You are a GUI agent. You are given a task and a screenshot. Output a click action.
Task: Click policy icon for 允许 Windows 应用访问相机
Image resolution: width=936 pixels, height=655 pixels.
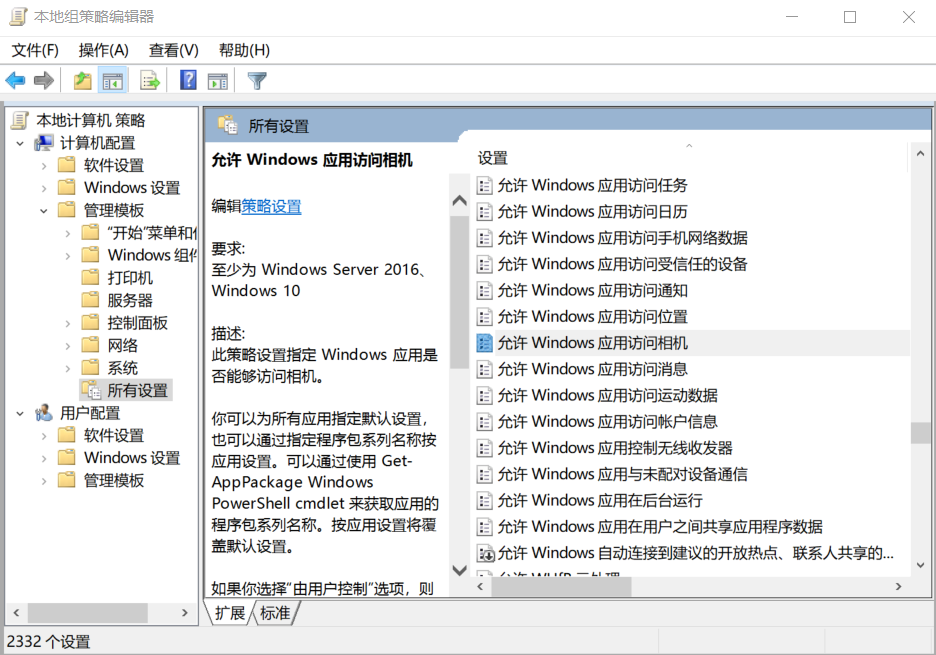485,343
